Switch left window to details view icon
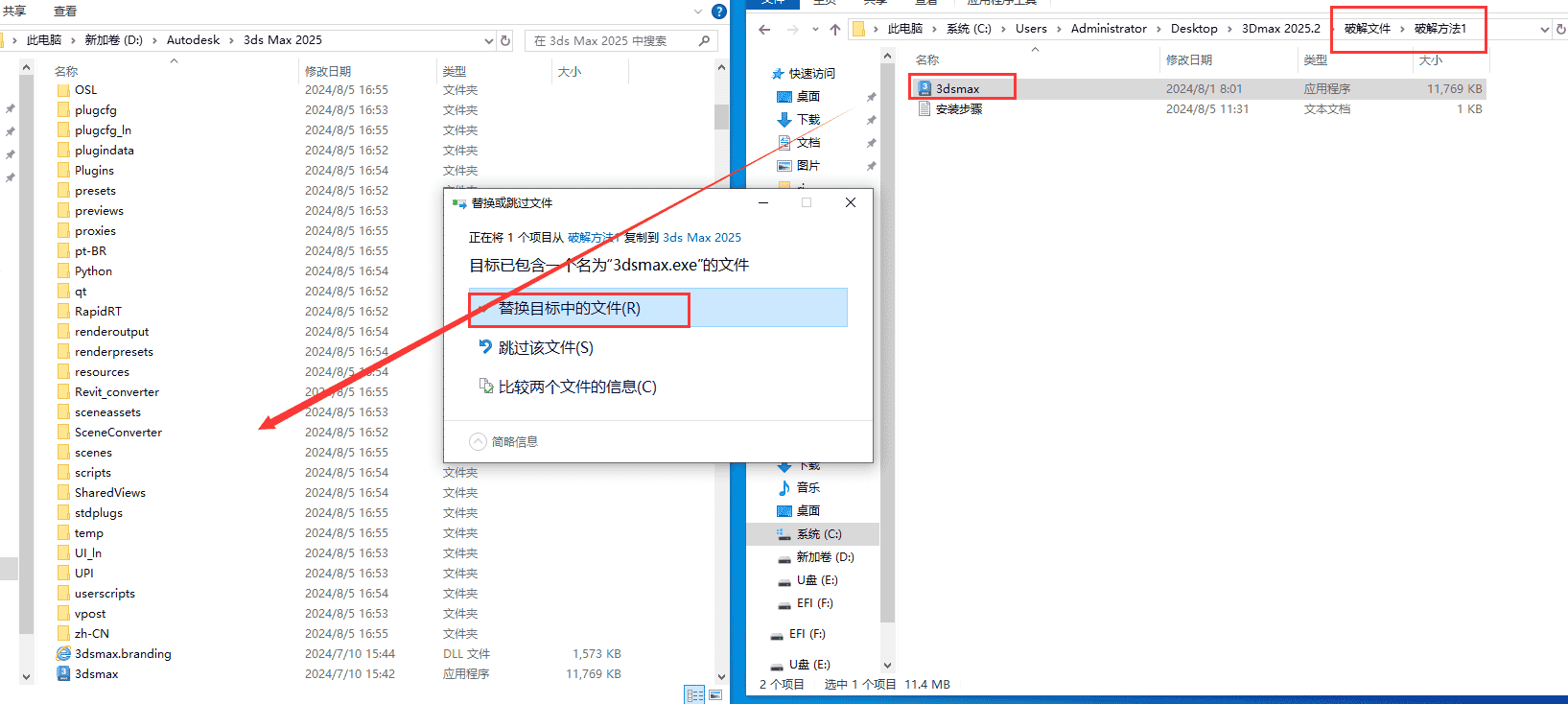The image size is (1568, 704). click(x=695, y=694)
